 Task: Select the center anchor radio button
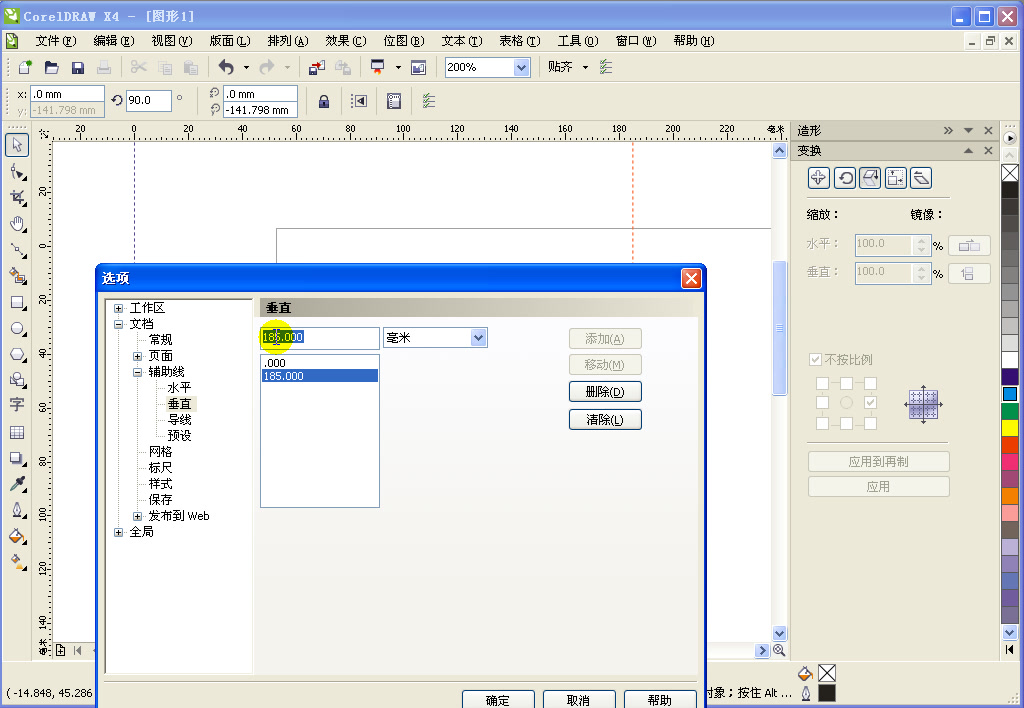click(x=846, y=402)
